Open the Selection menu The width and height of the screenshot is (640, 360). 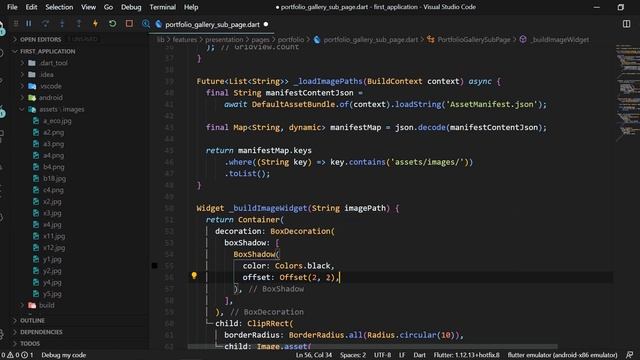coord(59,7)
